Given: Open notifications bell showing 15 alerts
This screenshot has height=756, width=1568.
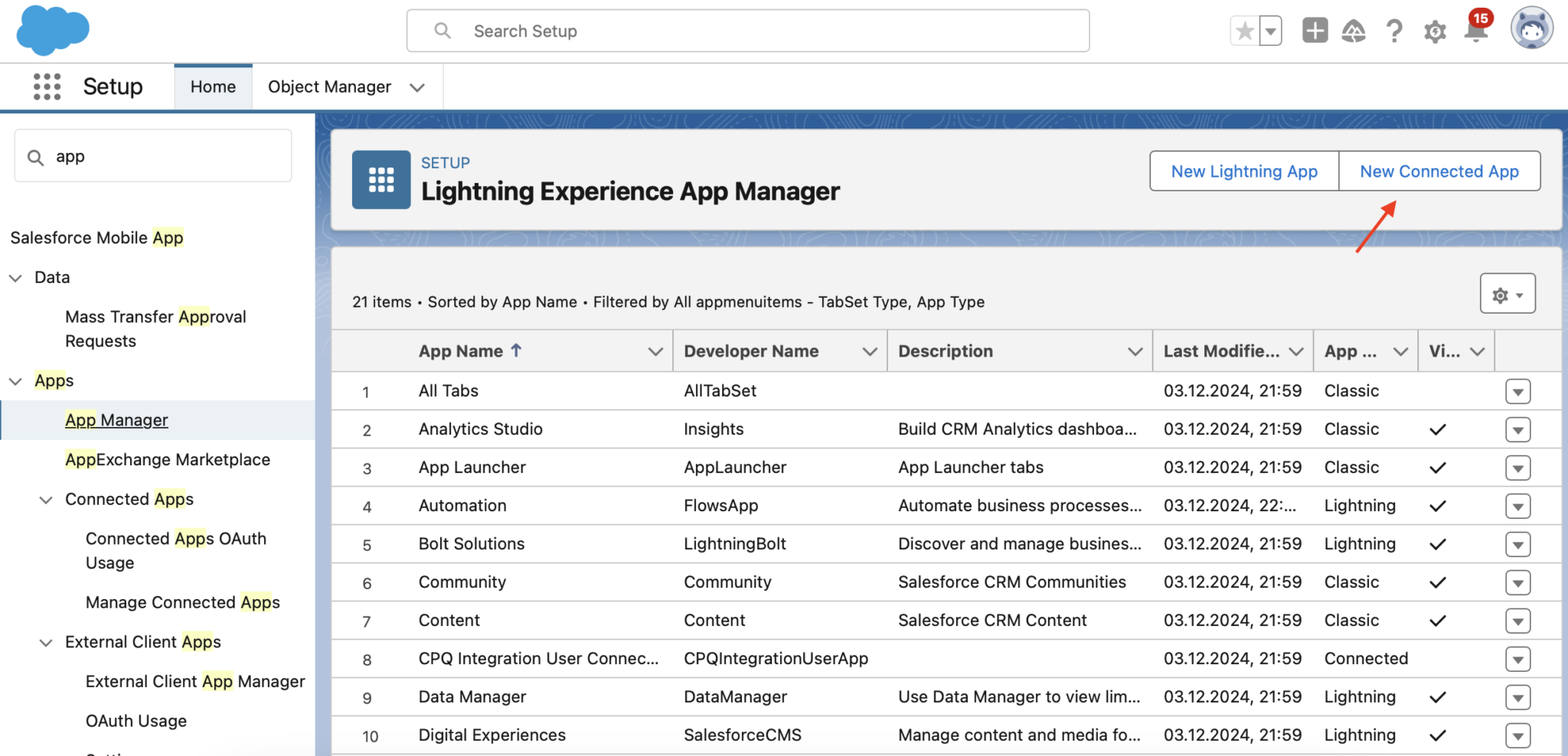Looking at the screenshot, I should click(x=1474, y=31).
